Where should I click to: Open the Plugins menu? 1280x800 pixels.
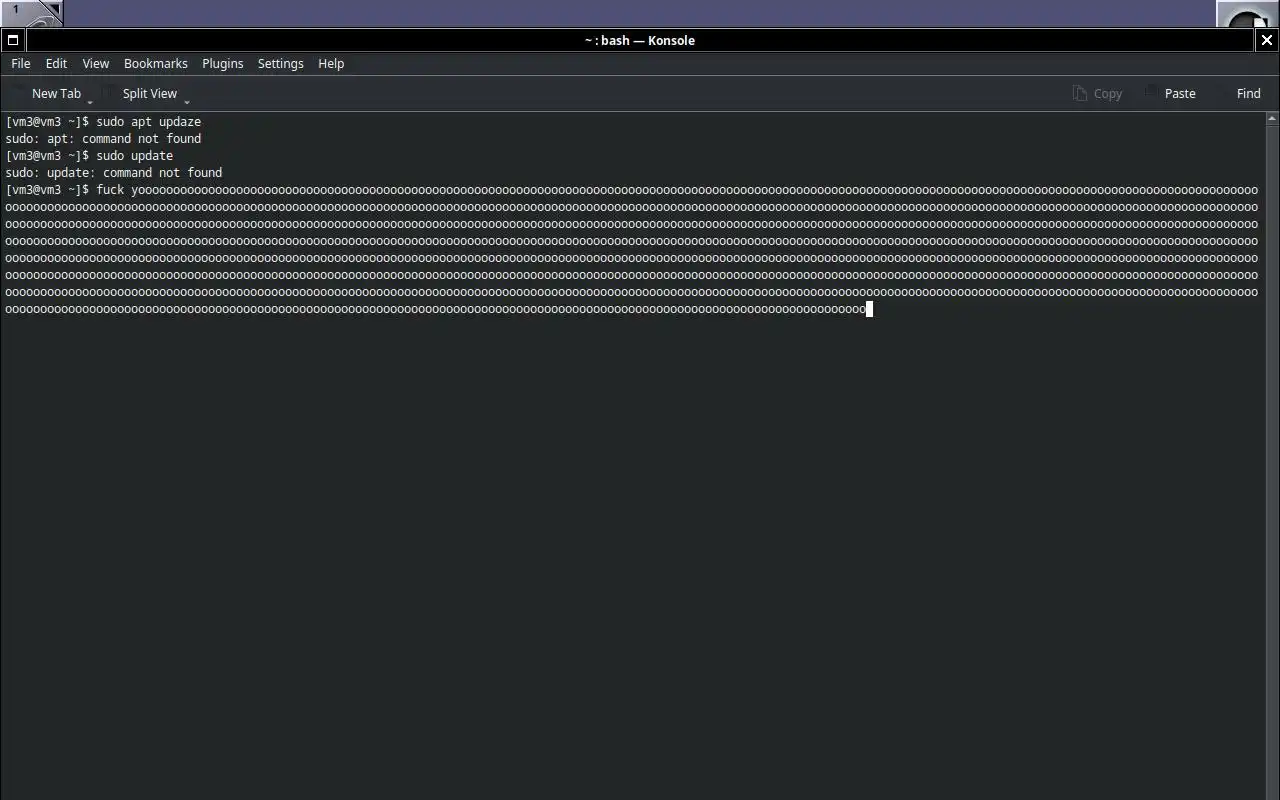pos(223,63)
